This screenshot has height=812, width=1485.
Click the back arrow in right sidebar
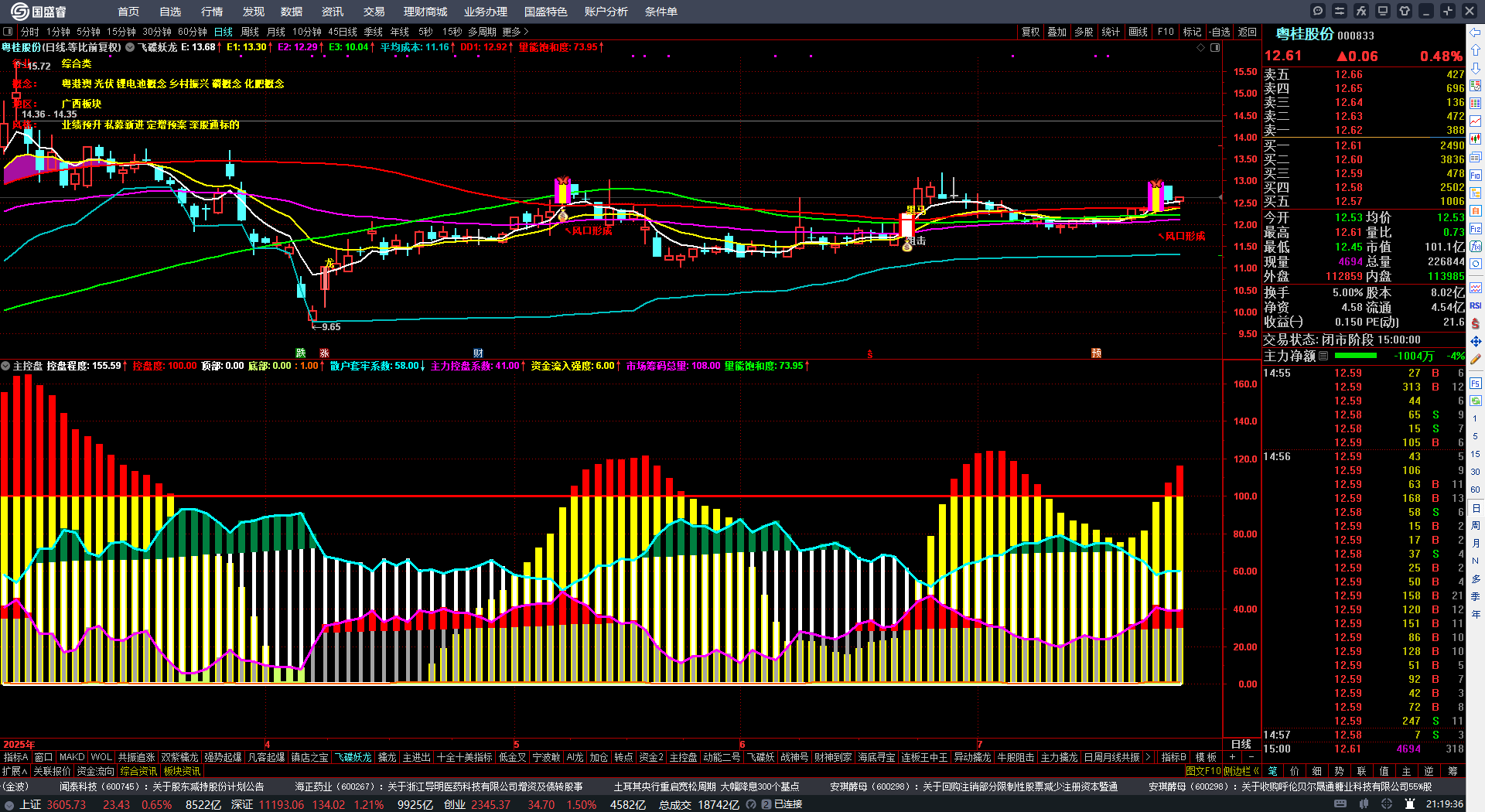(x=1476, y=32)
